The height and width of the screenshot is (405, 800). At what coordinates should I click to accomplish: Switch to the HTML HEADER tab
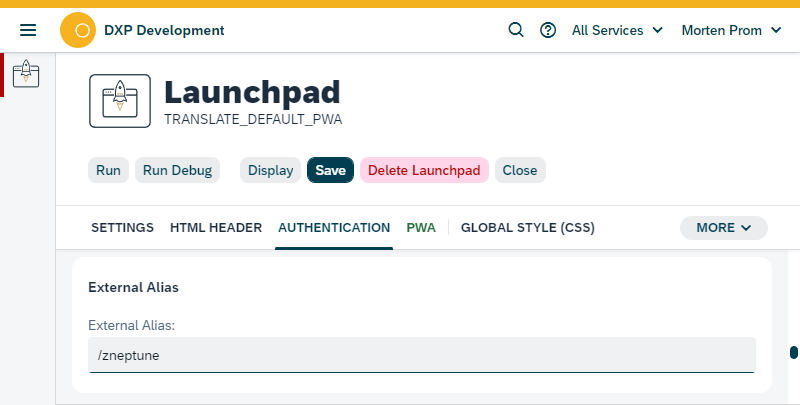216,227
